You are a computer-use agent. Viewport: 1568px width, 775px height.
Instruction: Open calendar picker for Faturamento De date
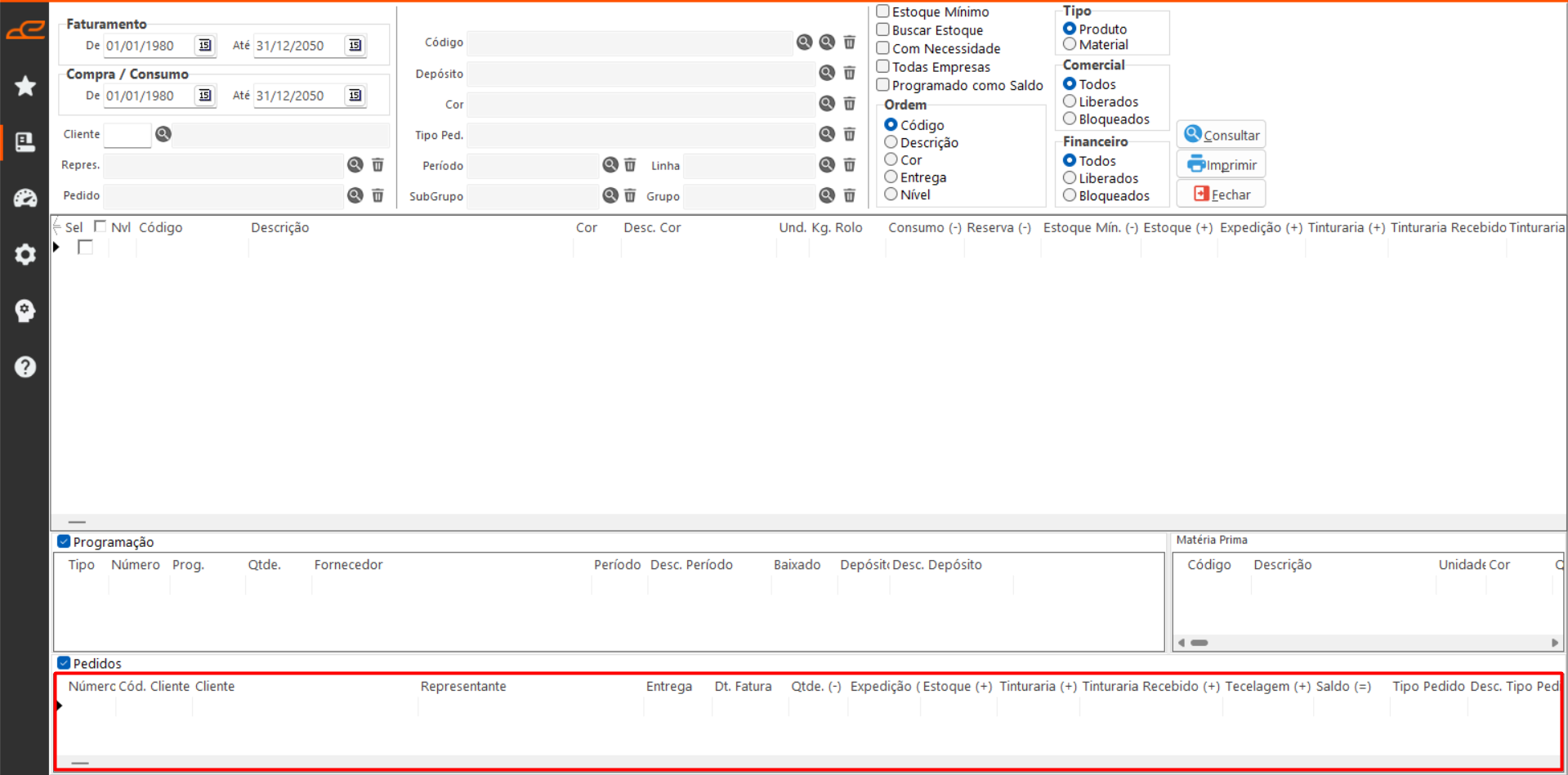point(205,46)
